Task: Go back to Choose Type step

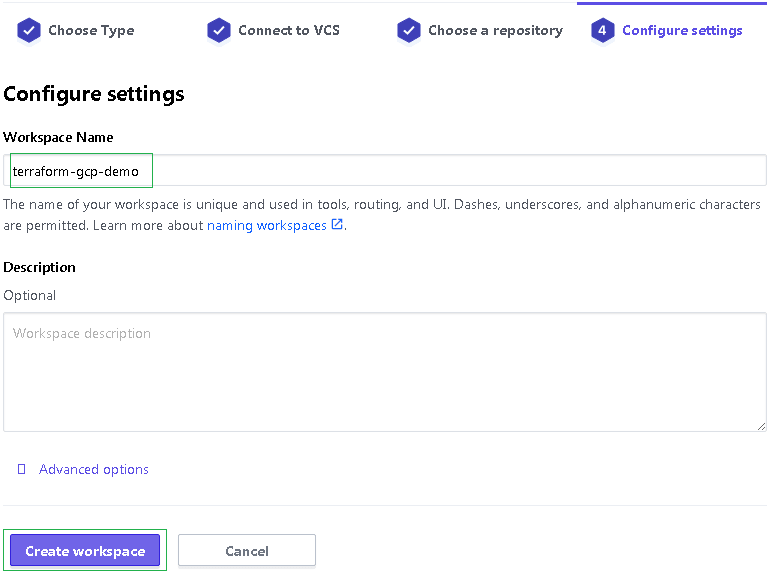Action: (x=91, y=31)
